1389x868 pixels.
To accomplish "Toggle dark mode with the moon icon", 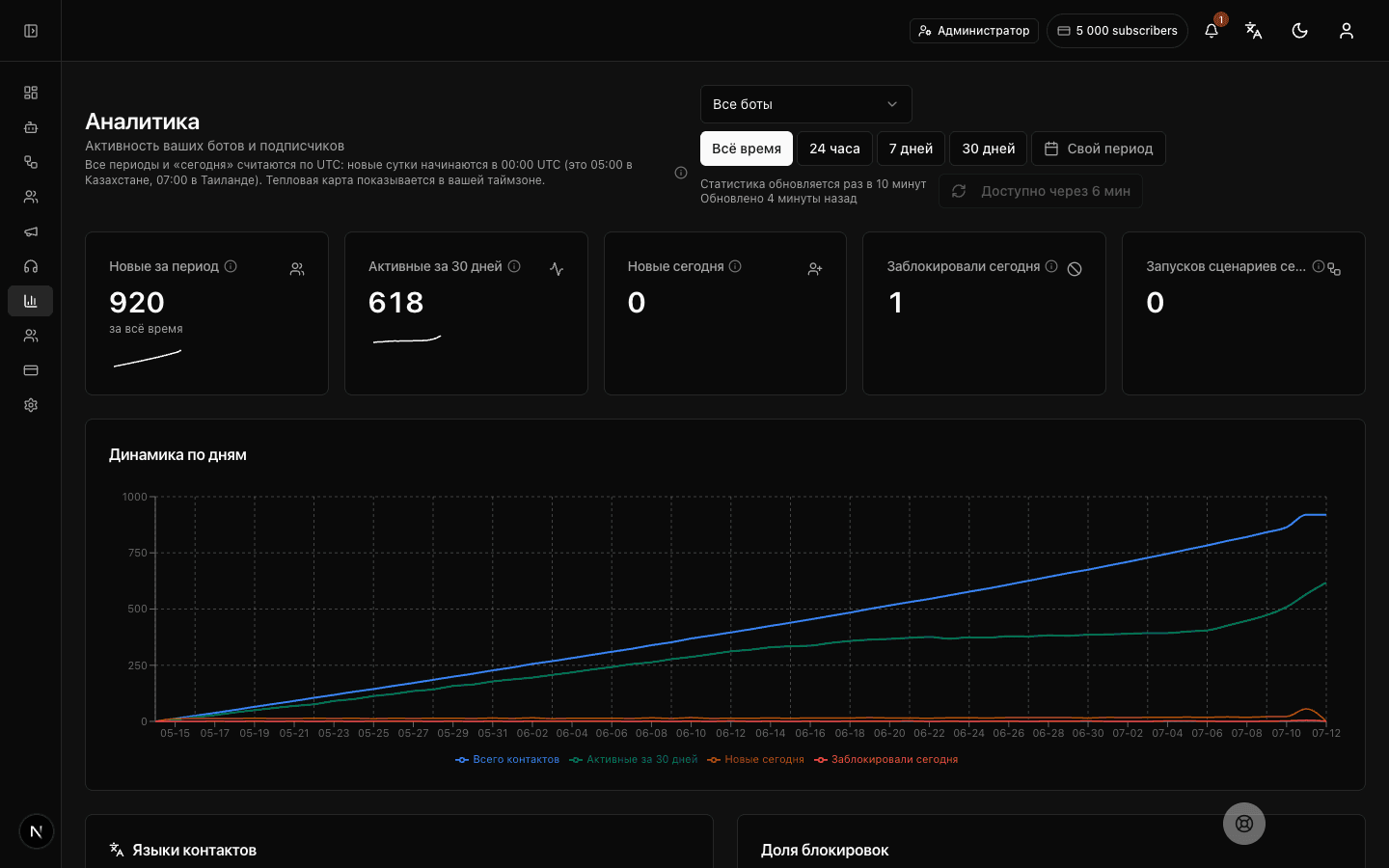I will tap(1300, 31).
